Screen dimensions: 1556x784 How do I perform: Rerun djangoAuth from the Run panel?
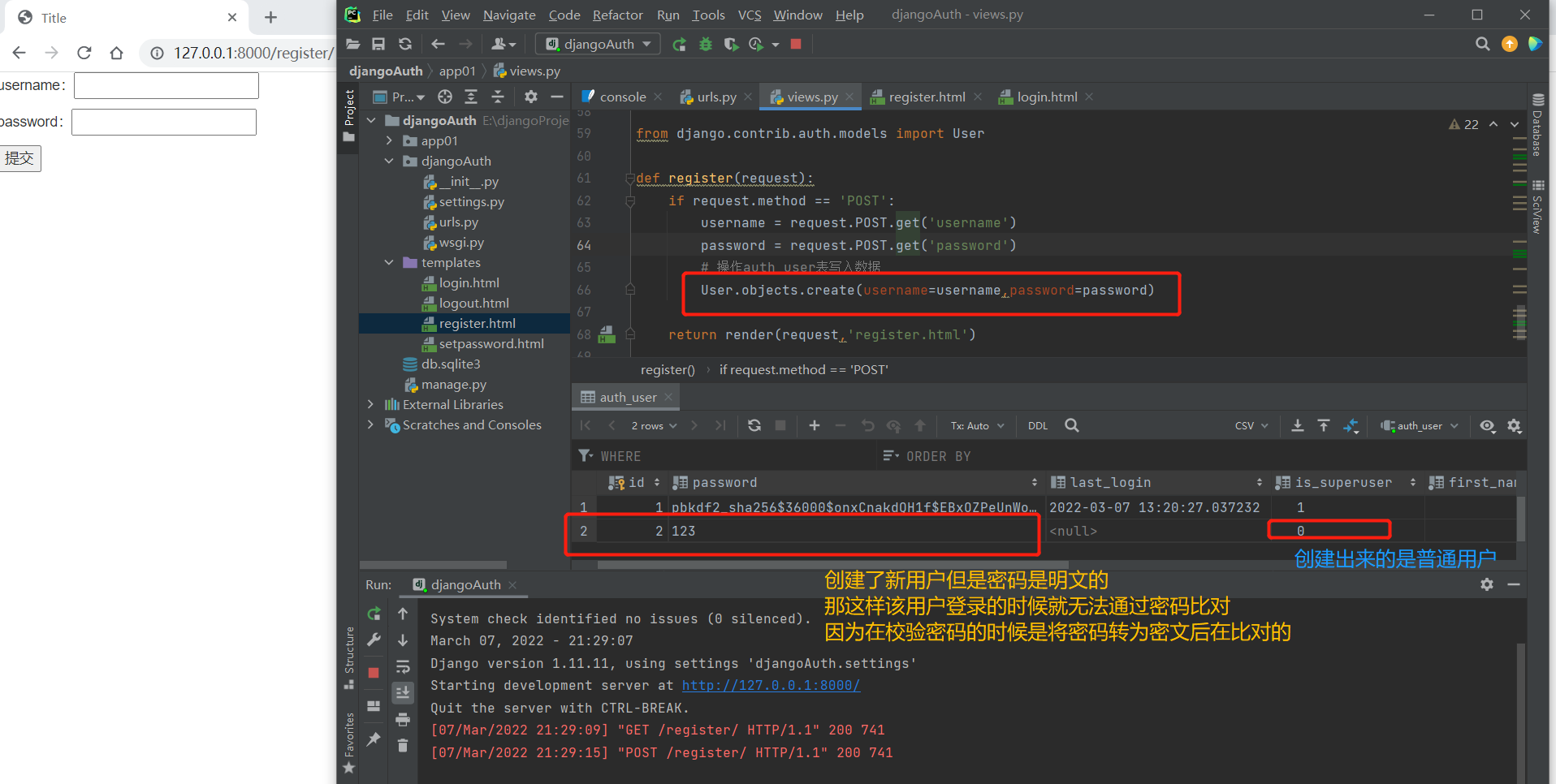[374, 614]
